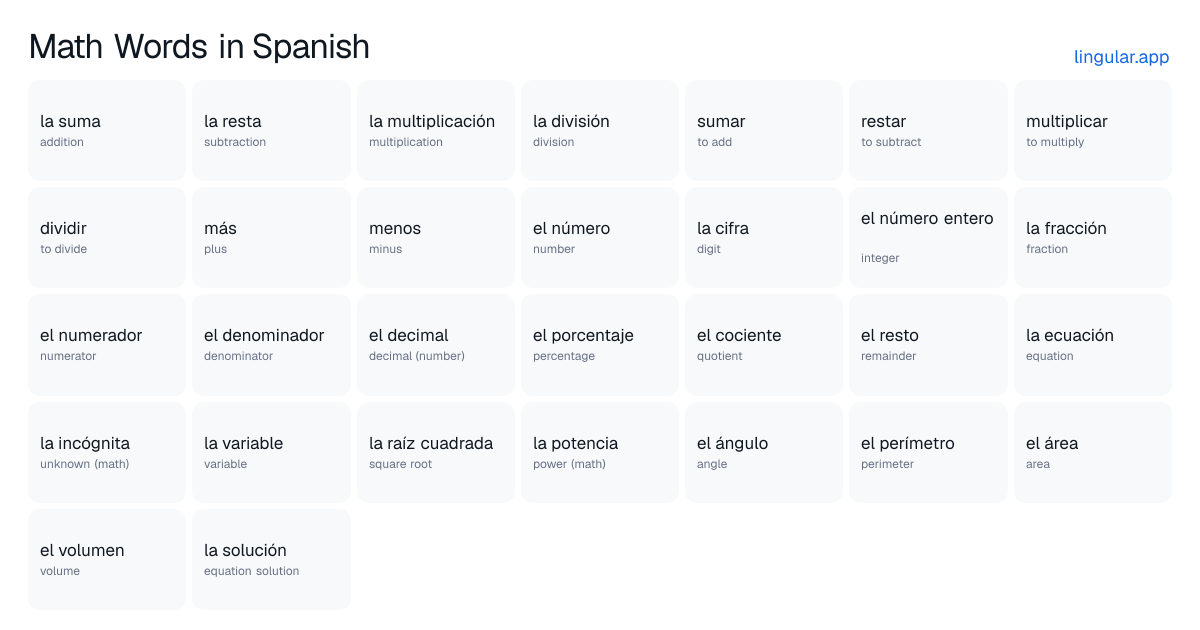The image size is (1200, 630).
Task: Choose the 'la cifra' digit card
Action: pyautogui.click(x=764, y=238)
